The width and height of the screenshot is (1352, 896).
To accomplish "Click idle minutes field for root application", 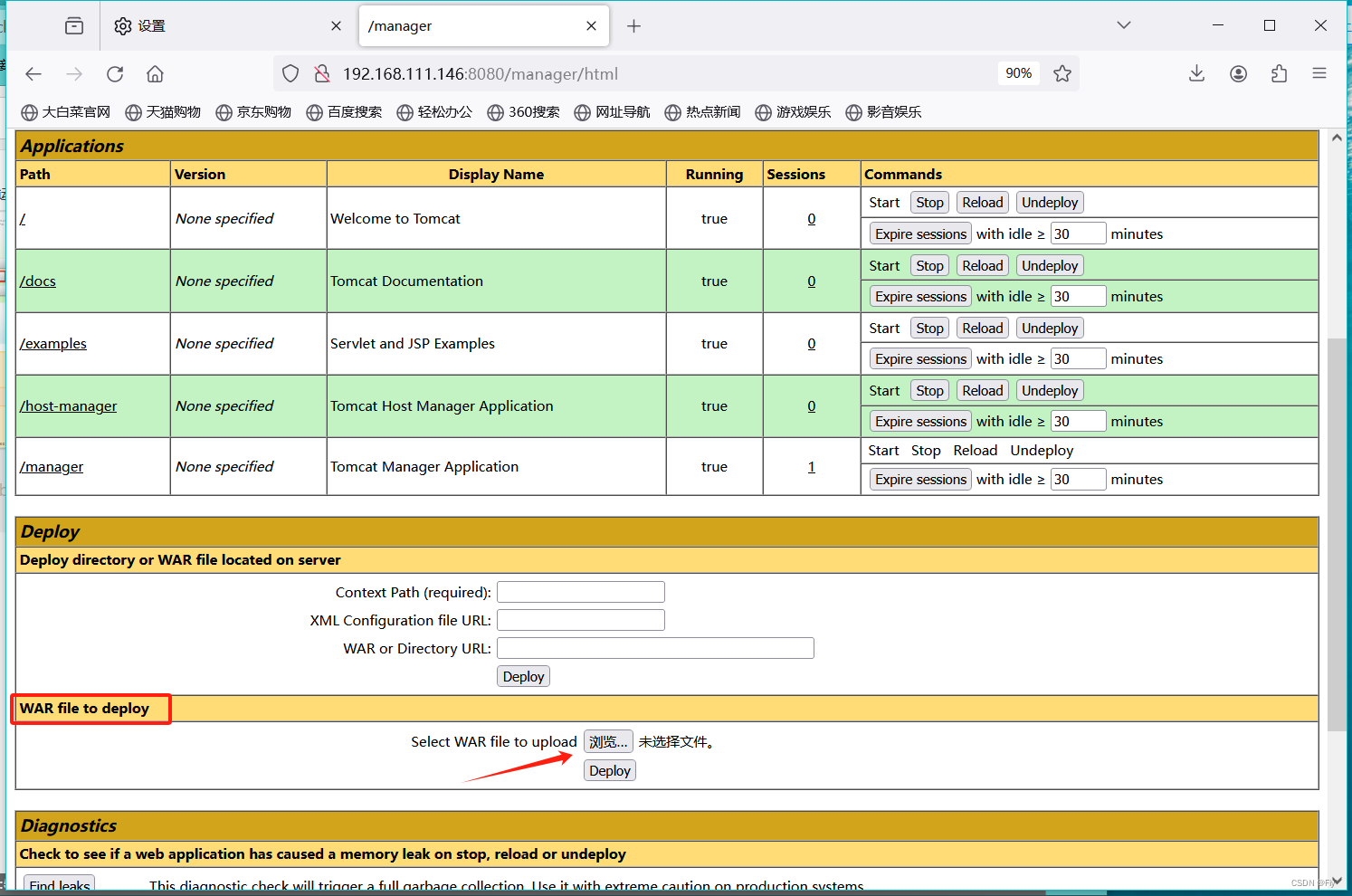I will [x=1078, y=234].
